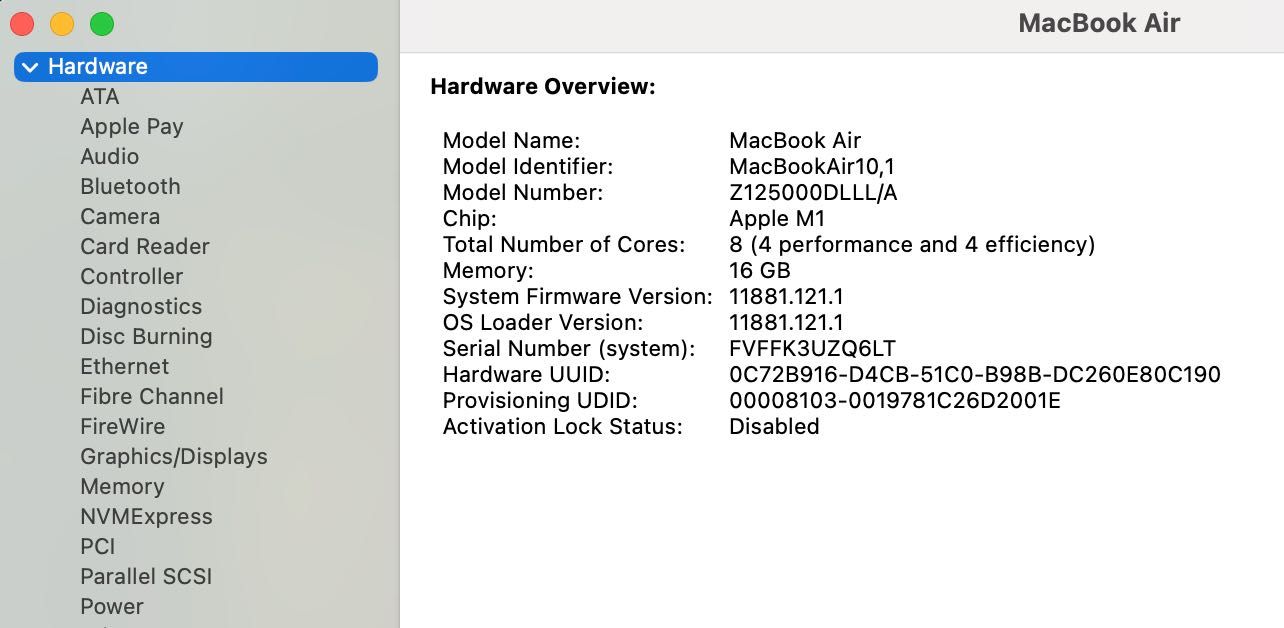
Task: Click the Model Name label
Action: (x=511, y=141)
